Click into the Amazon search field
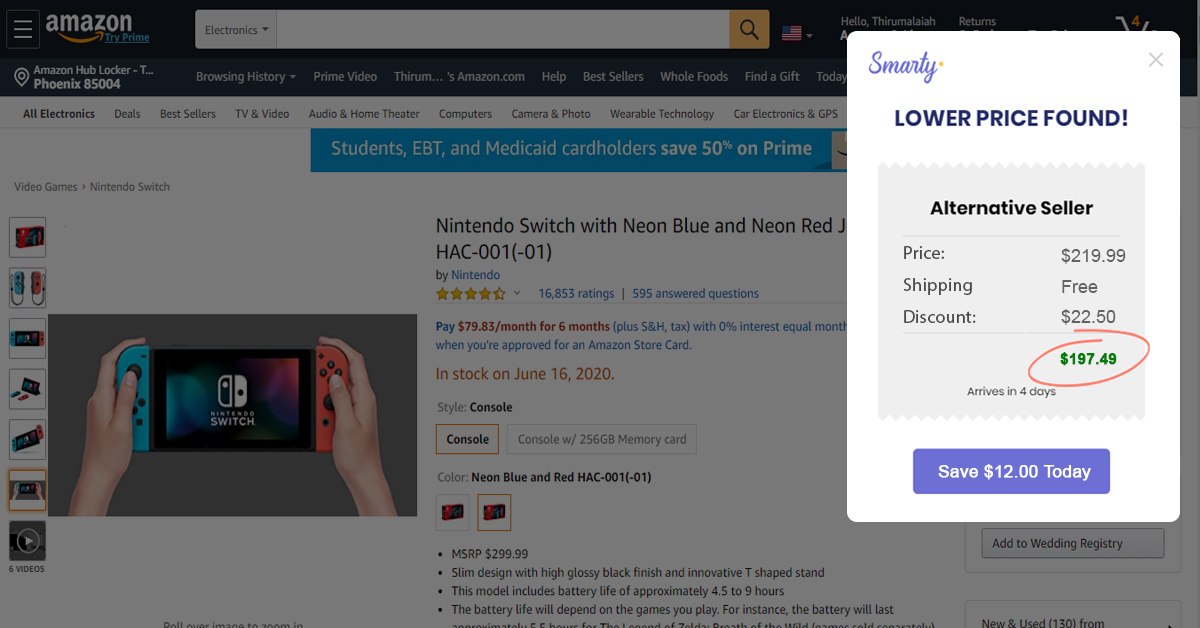 [x=502, y=30]
